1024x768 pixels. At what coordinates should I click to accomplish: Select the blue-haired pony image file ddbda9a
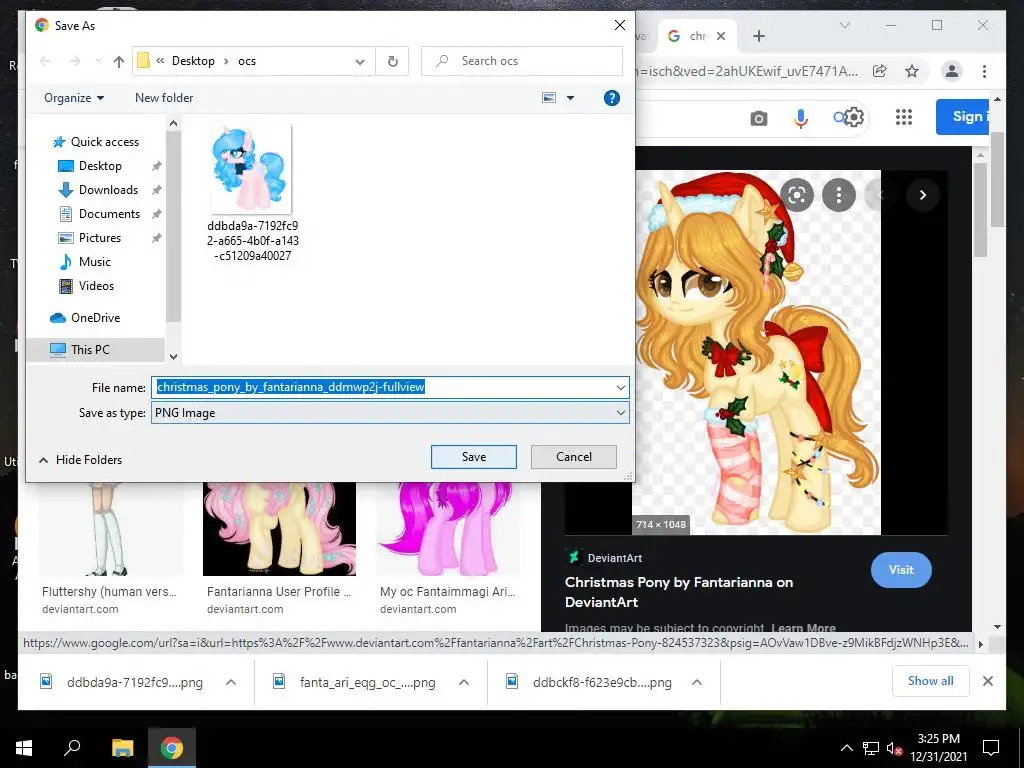pyautogui.click(x=252, y=194)
